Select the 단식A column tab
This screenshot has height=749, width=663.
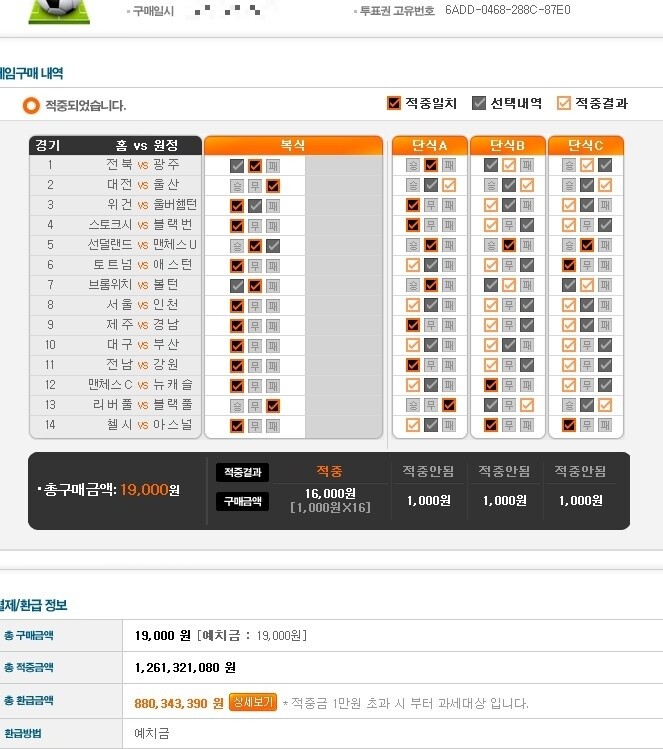[429, 145]
